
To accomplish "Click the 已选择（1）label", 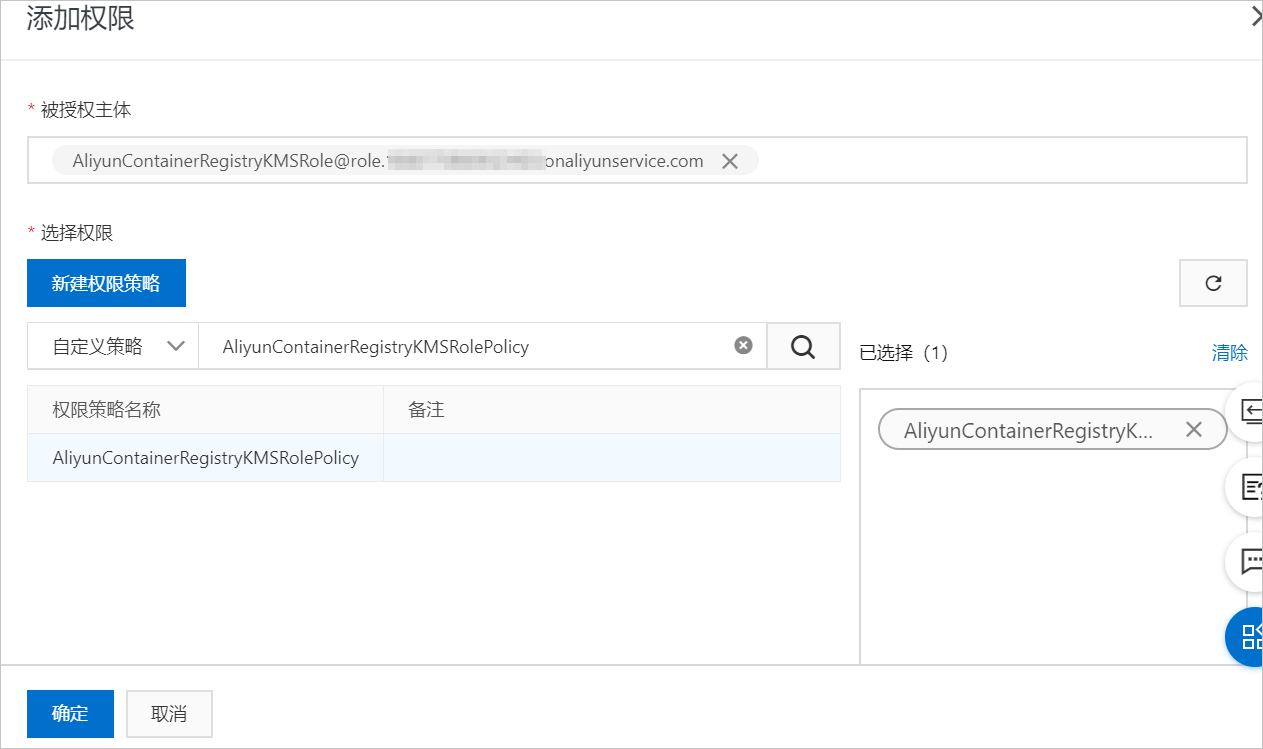I will coord(903,352).
